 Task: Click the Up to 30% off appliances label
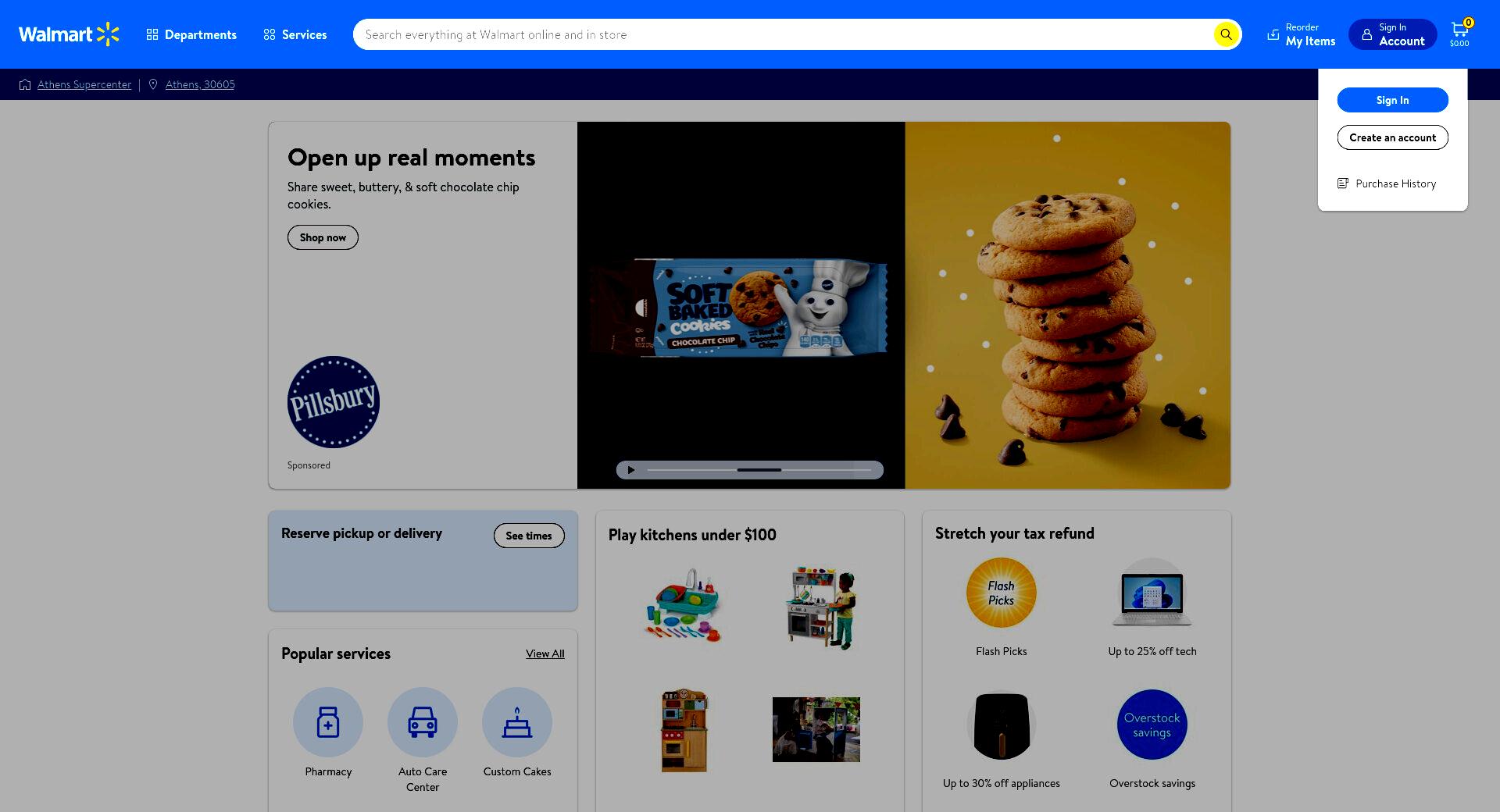point(1002,783)
